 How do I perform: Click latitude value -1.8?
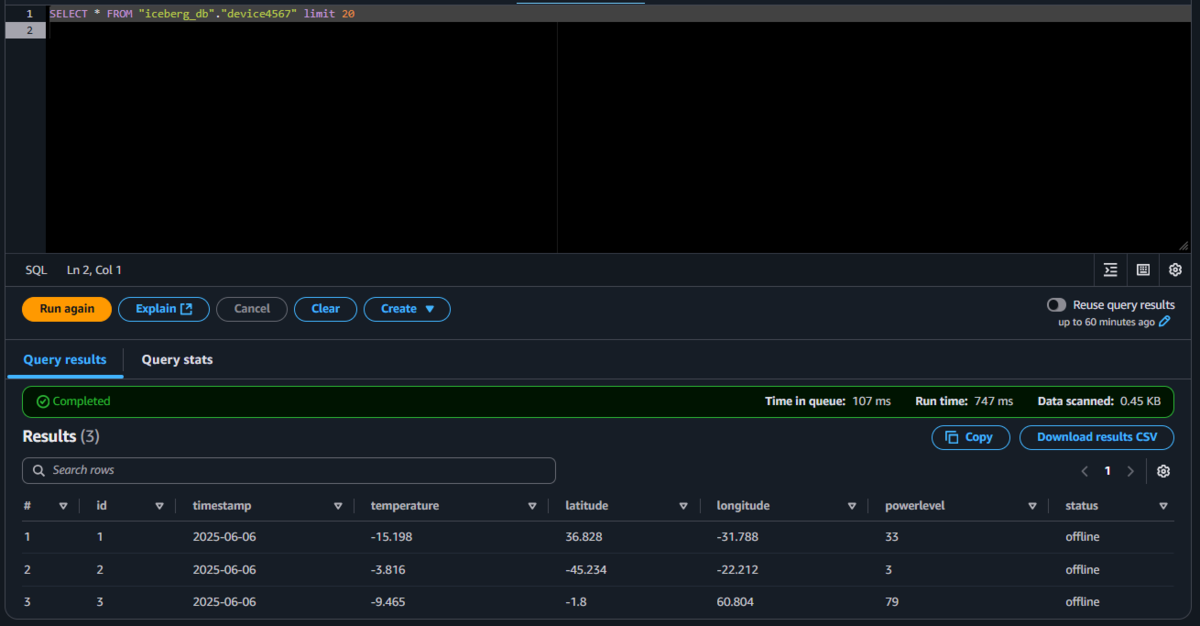click(x=577, y=602)
